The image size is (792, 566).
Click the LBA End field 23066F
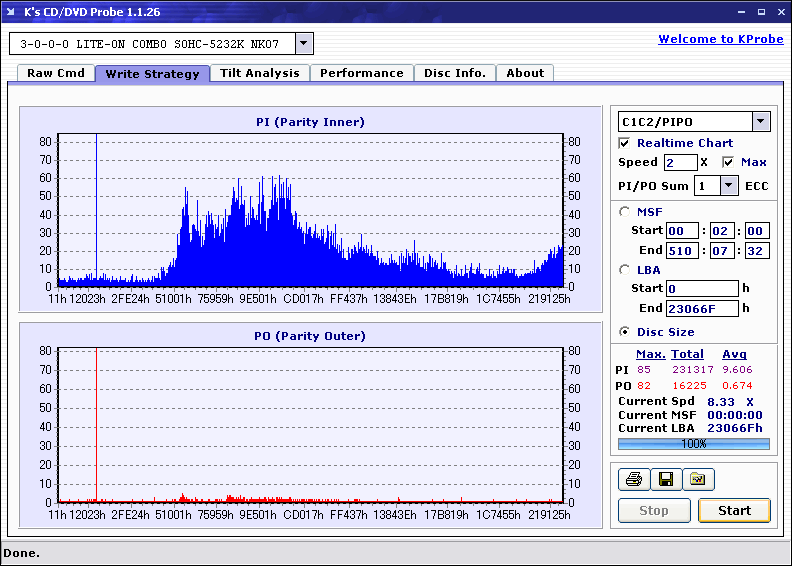702,308
